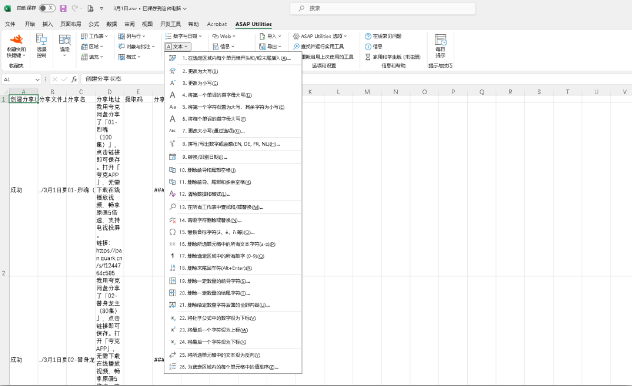Select column header T
Screen dimensions: 632x386
coord(567,92)
